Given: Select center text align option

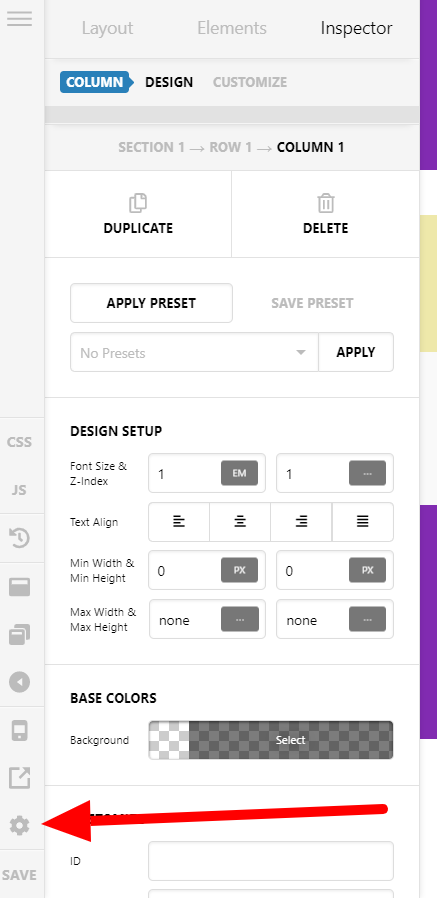Looking at the screenshot, I should [x=240, y=522].
